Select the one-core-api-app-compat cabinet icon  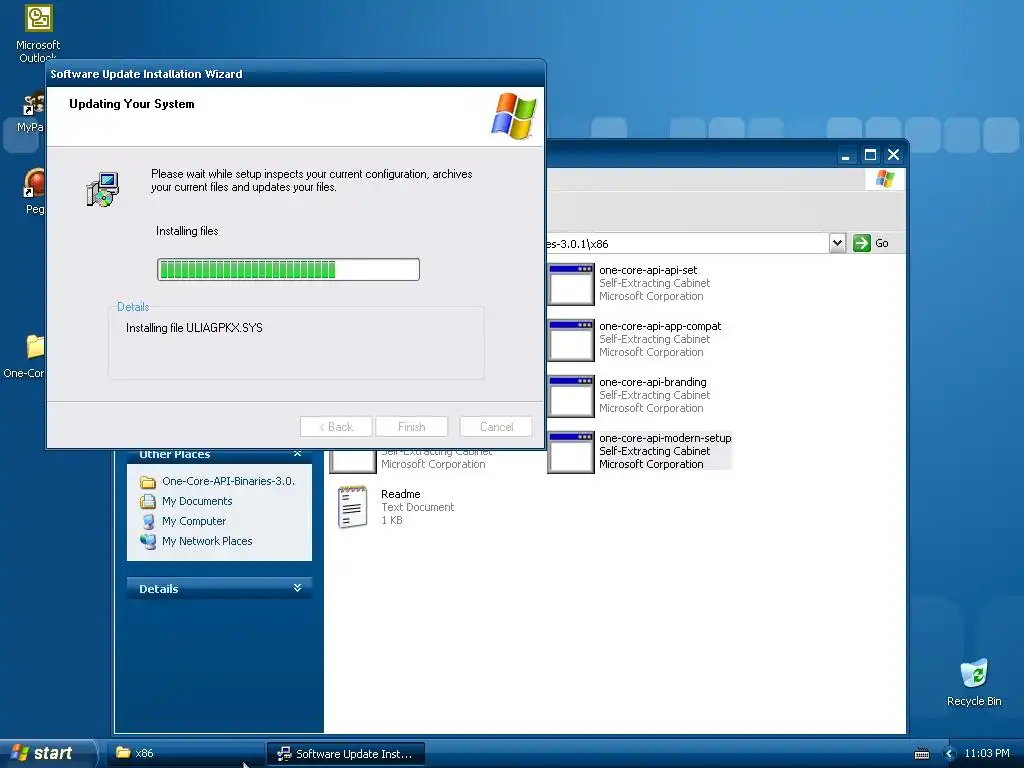(x=571, y=340)
